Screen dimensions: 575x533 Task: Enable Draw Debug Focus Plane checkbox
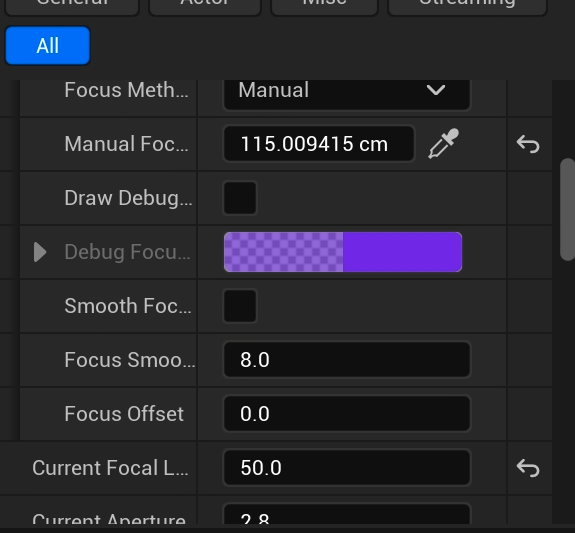(x=240, y=198)
